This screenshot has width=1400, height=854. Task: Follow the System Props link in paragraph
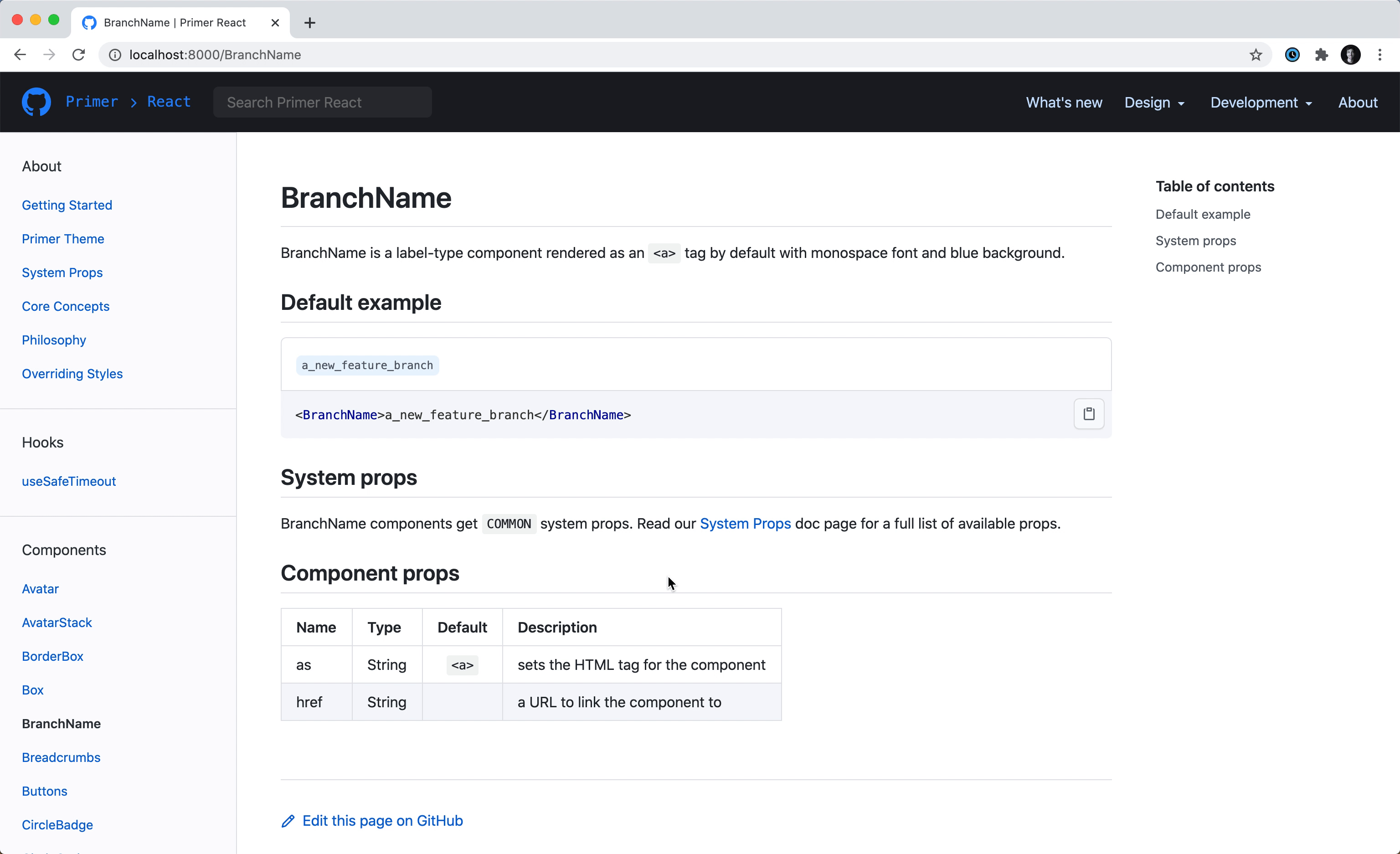click(745, 523)
